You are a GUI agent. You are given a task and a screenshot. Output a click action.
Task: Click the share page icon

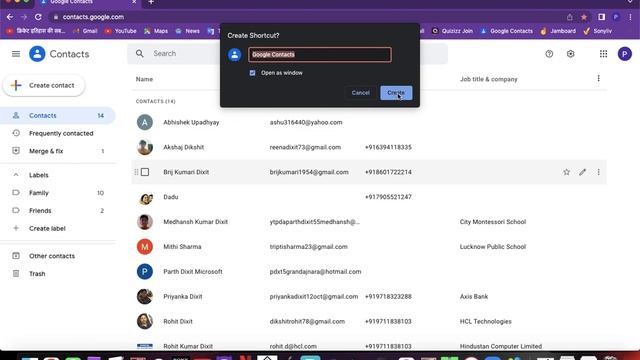click(x=569, y=17)
